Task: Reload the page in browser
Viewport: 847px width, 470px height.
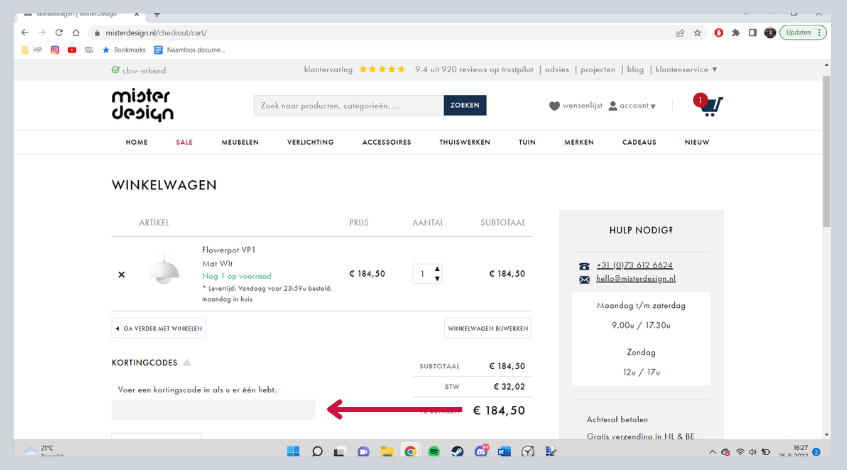Action: point(59,32)
